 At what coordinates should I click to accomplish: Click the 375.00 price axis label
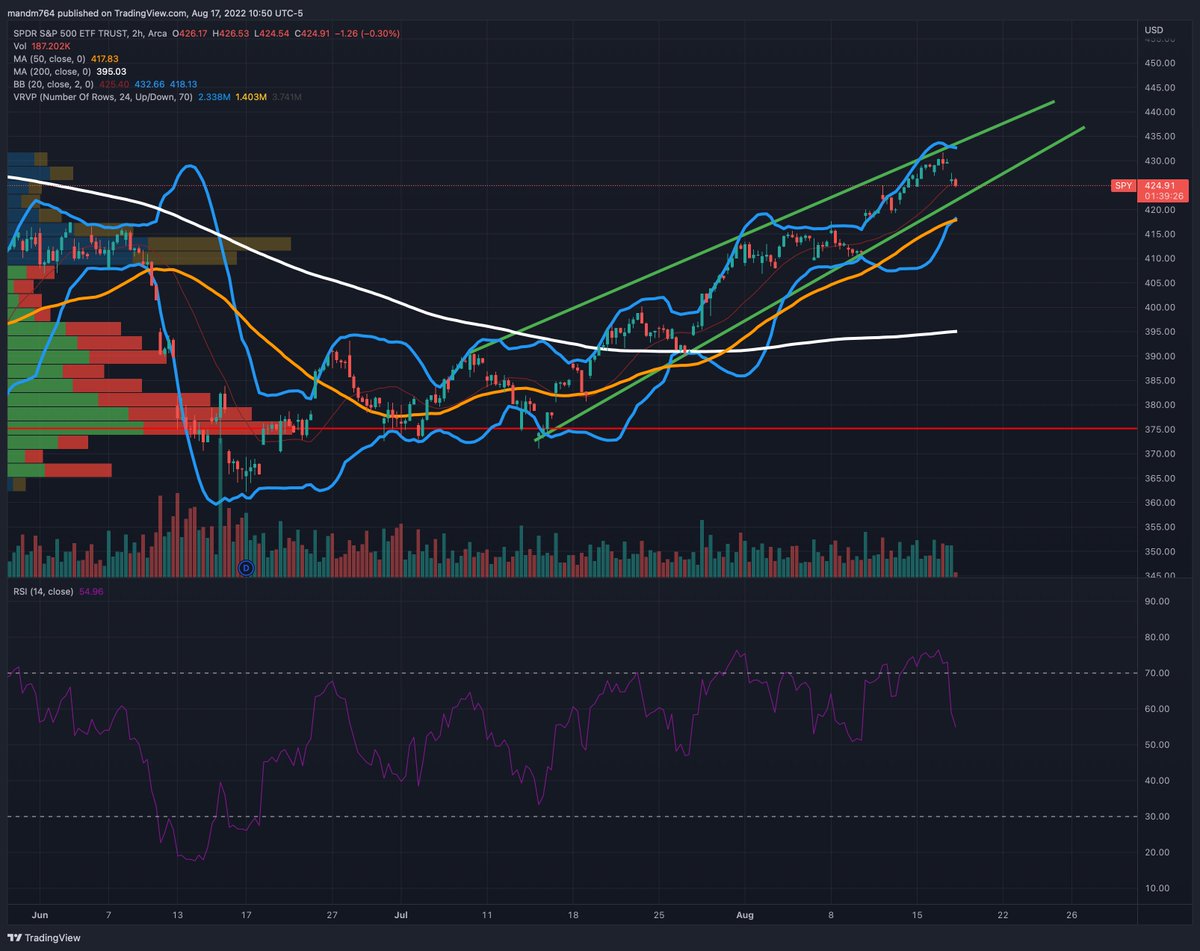tap(1159, 429)
